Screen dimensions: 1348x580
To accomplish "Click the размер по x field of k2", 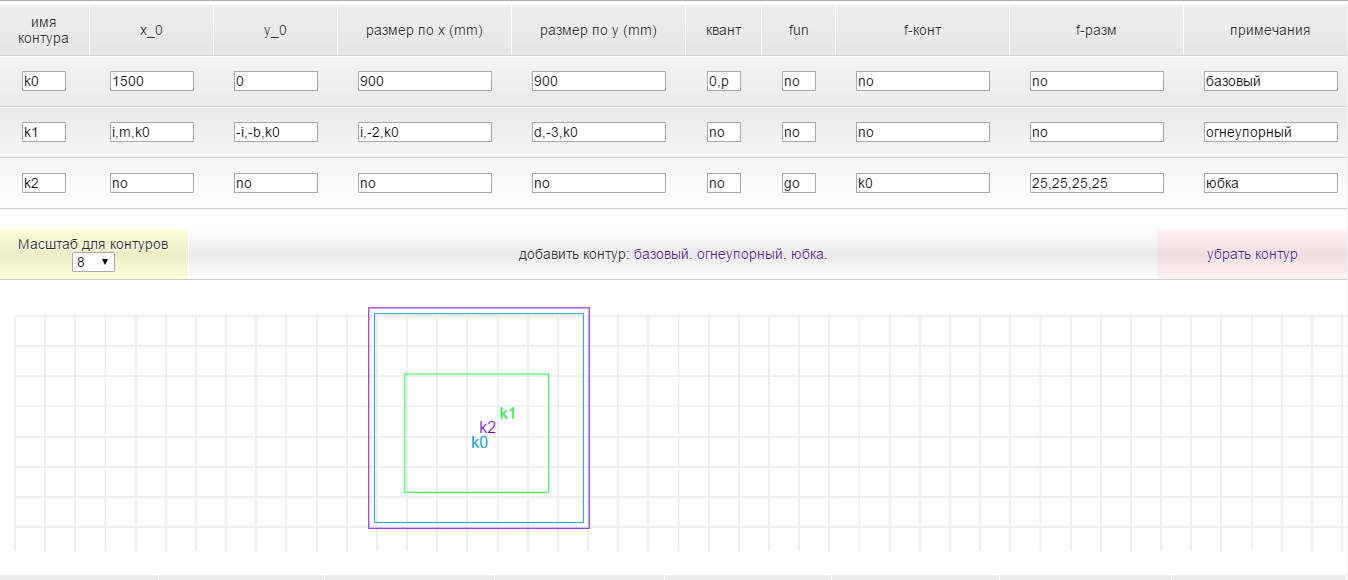I will click(x=425, y=183).
